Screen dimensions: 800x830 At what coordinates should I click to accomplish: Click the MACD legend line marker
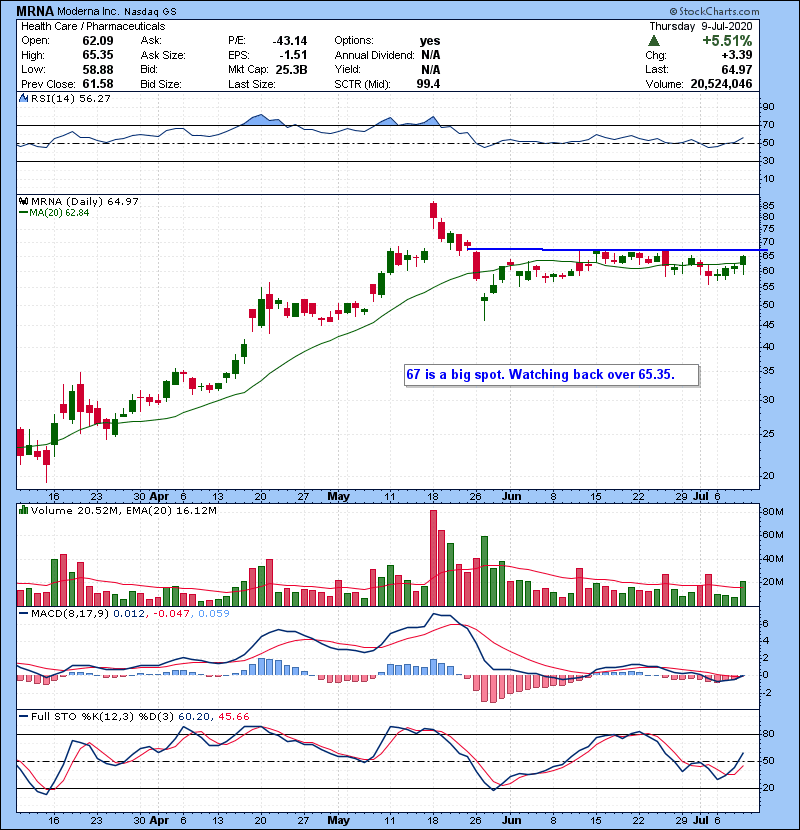23,614
